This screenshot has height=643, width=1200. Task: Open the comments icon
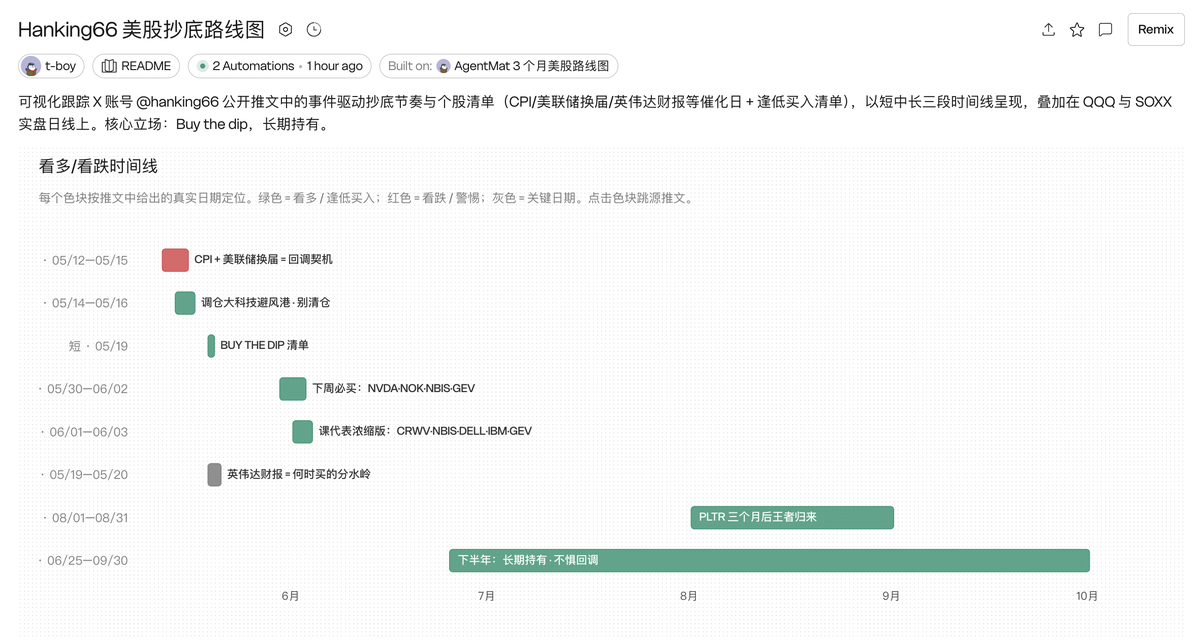[x=1105, y=30]
